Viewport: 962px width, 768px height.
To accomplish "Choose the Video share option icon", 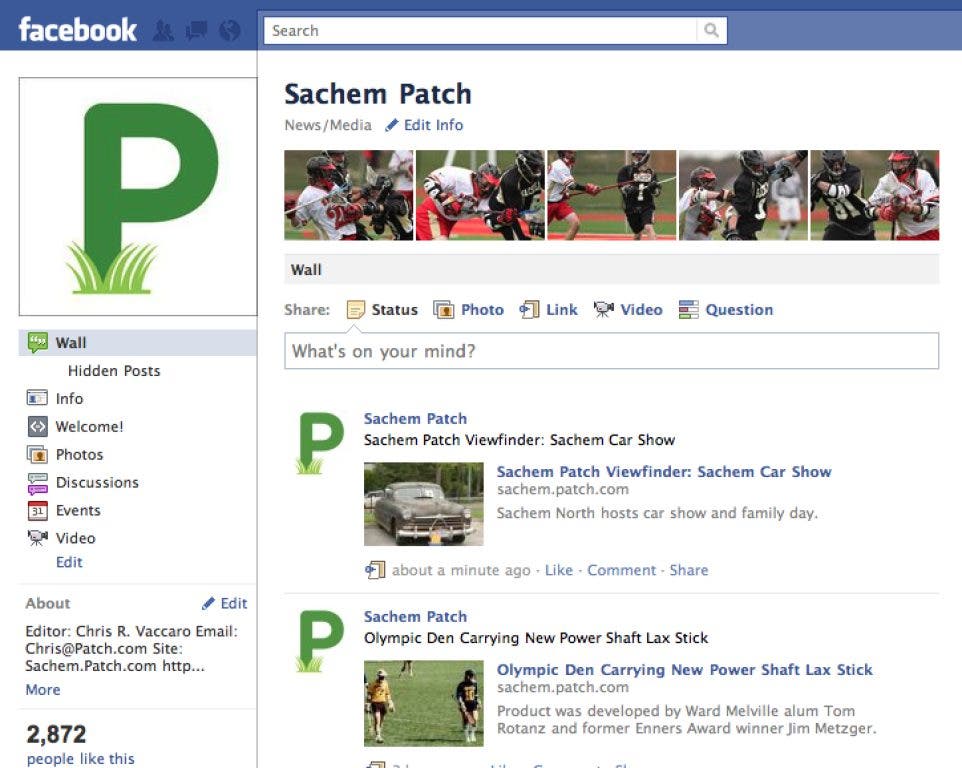I will [x=603, y=310].
